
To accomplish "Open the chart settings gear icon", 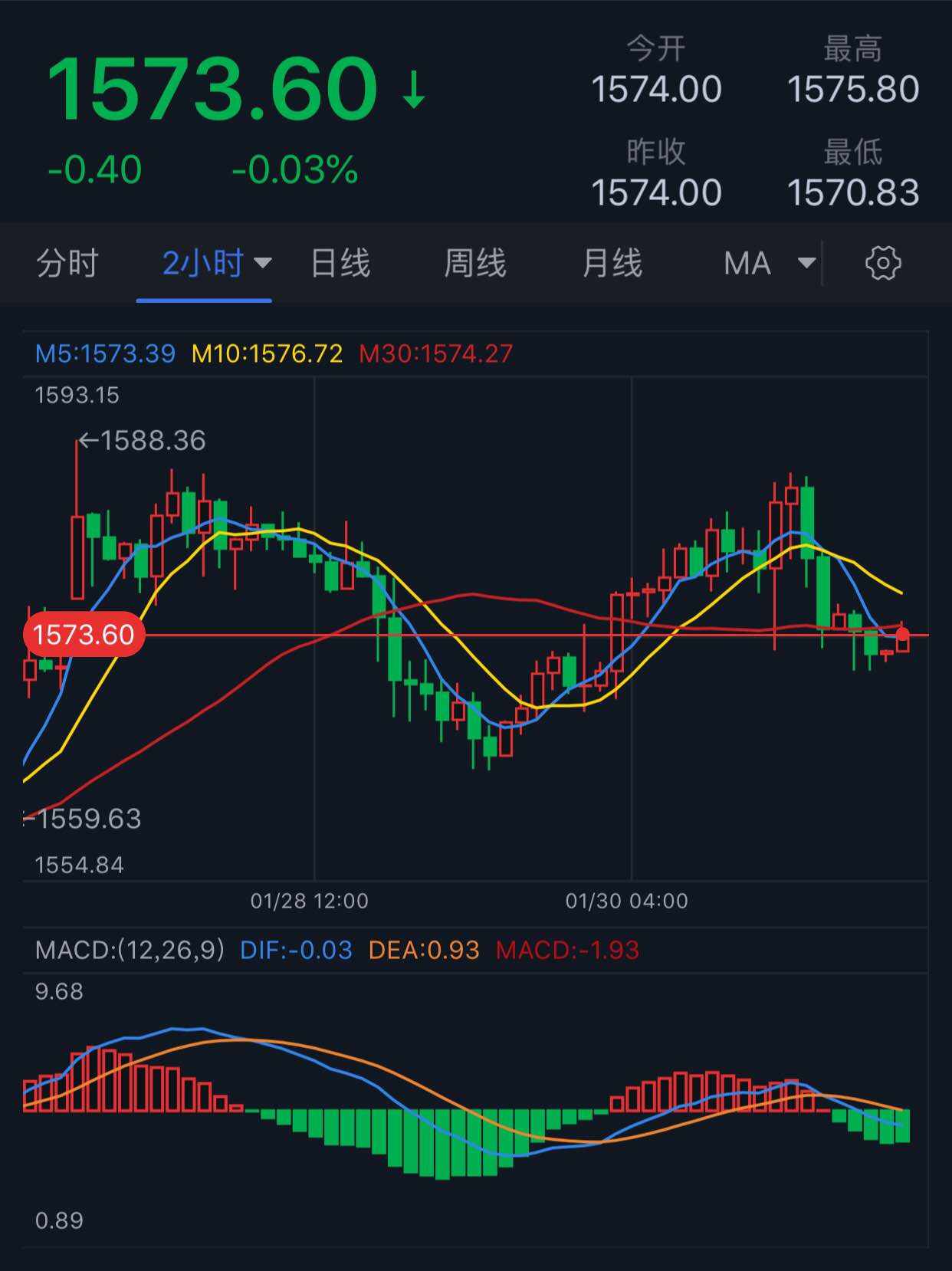I will [x=883, y=264].
